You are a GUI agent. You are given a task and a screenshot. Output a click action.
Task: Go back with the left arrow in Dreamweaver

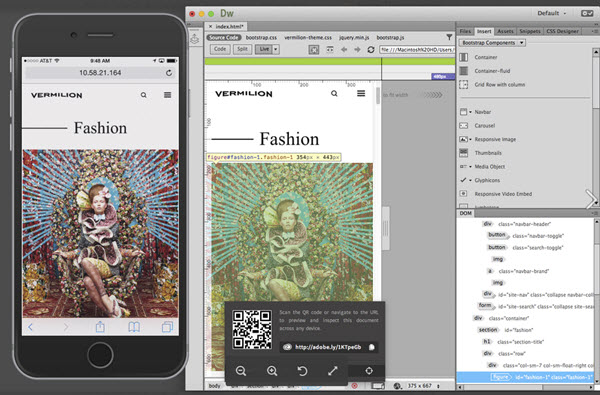[x=344, y=49]
